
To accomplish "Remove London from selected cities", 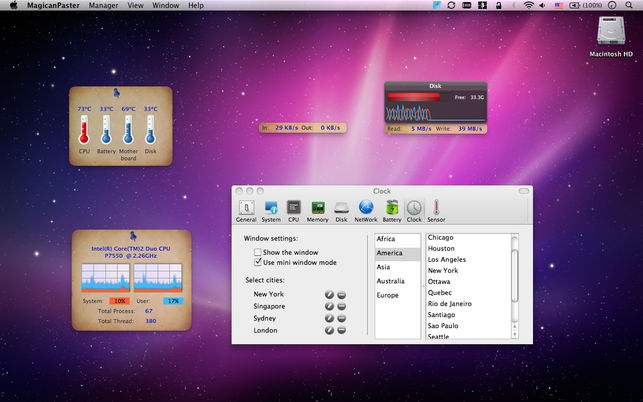I will tap(342, 330).
